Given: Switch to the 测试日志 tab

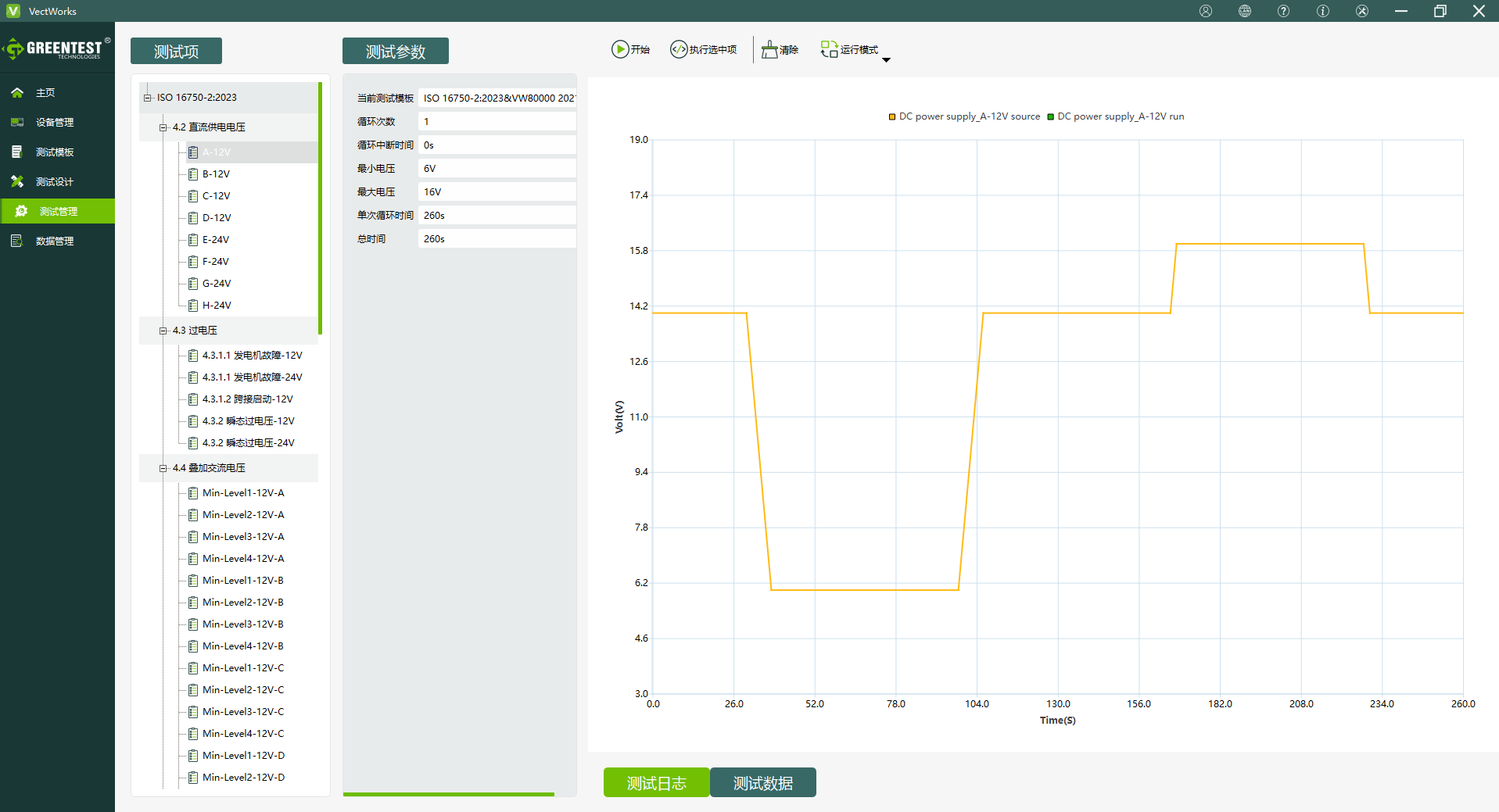Looking at the screenshot, I should tap(656, 782).
